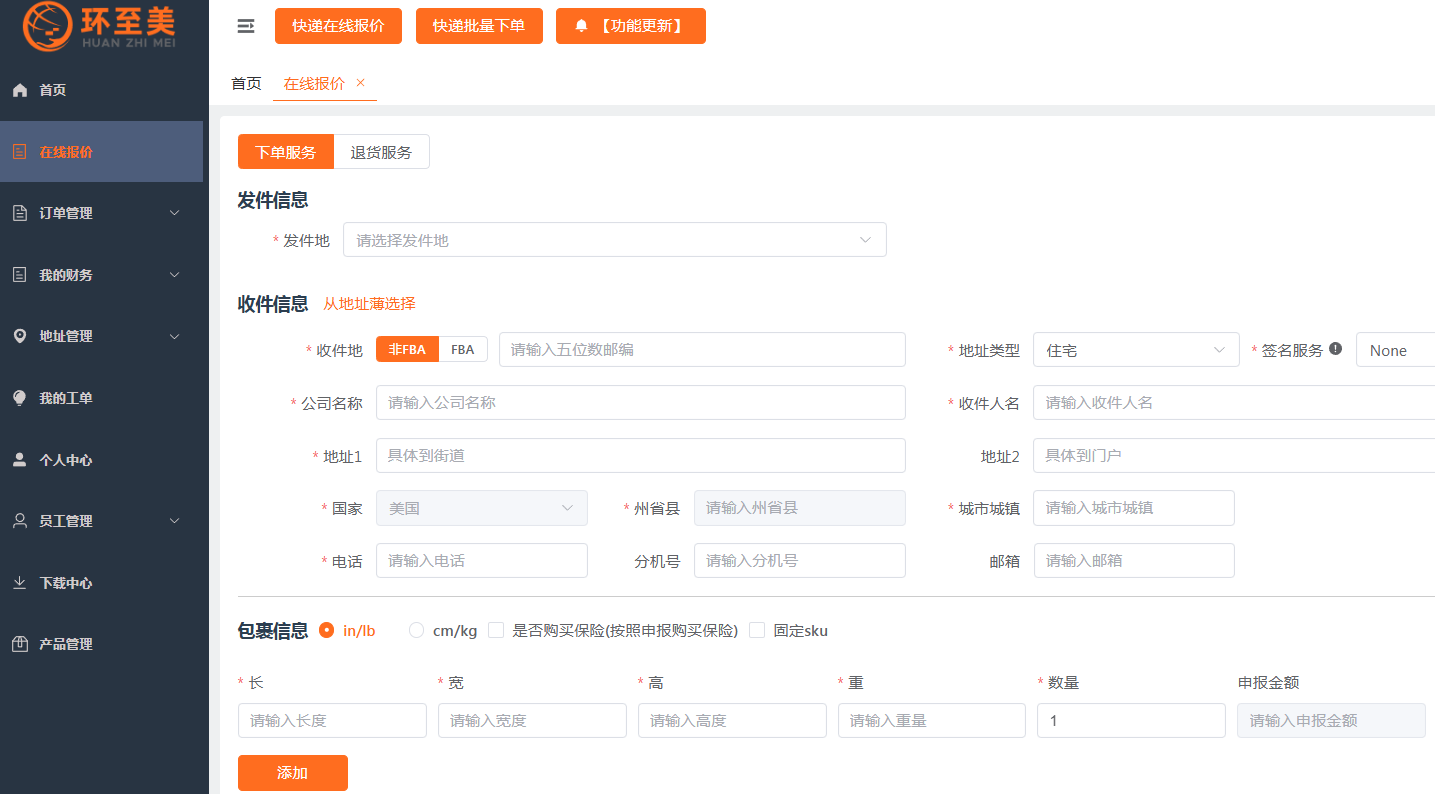The image size is (1435, 794).
Task: Switch 收件地 toggle to FBA
Action: point(462,349)
